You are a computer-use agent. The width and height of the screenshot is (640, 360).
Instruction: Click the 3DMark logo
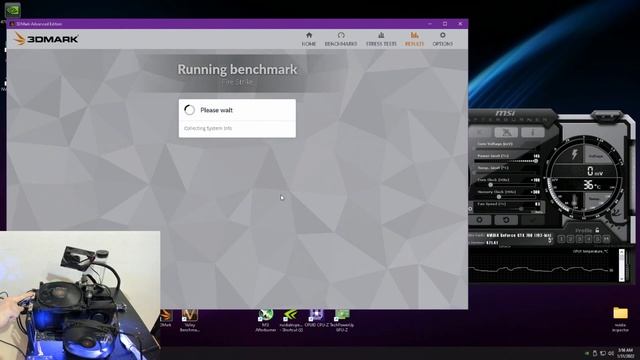46,39
